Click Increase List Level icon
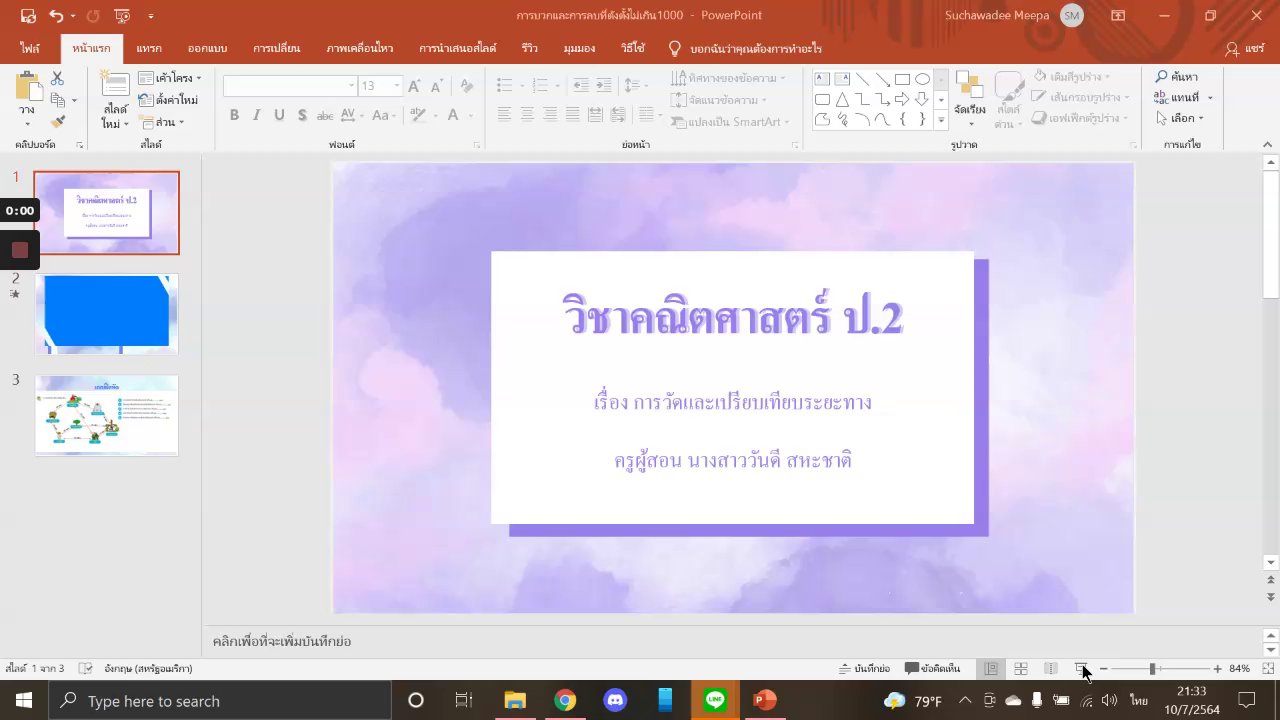The width and height of the screenshot is (1280, 720). click(x=604, y=86)
